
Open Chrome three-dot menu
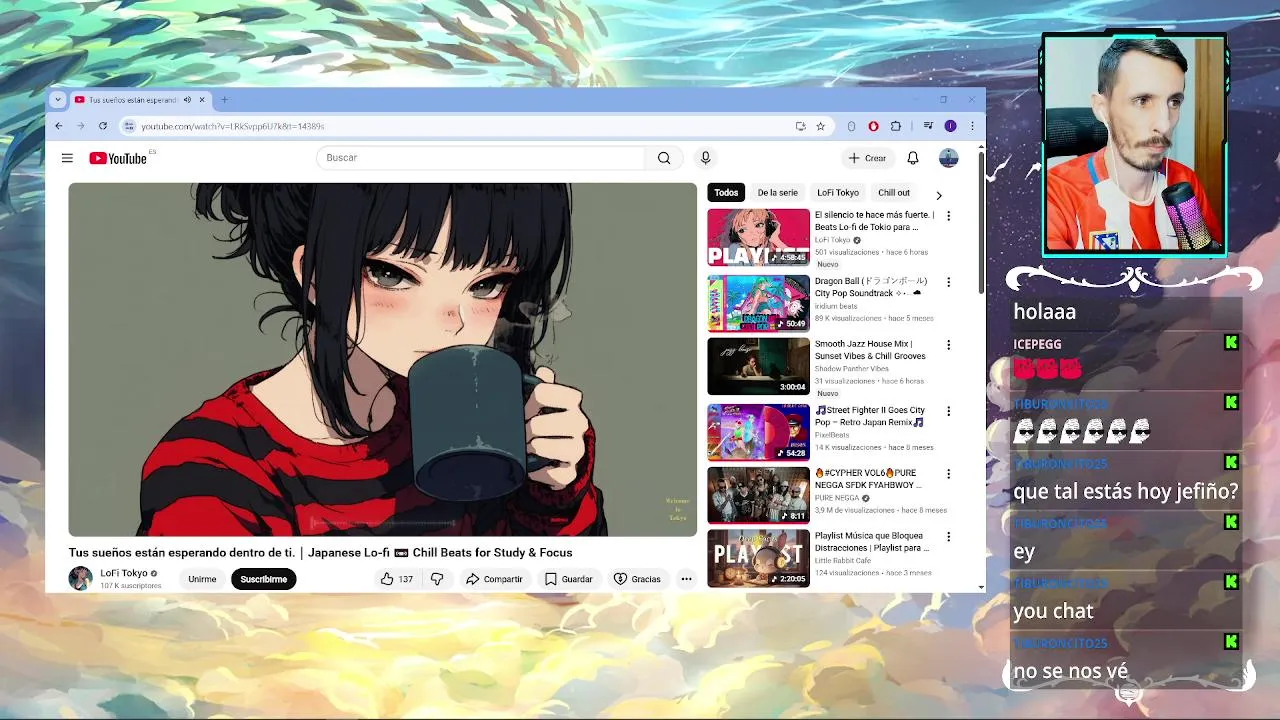point(972,126)
